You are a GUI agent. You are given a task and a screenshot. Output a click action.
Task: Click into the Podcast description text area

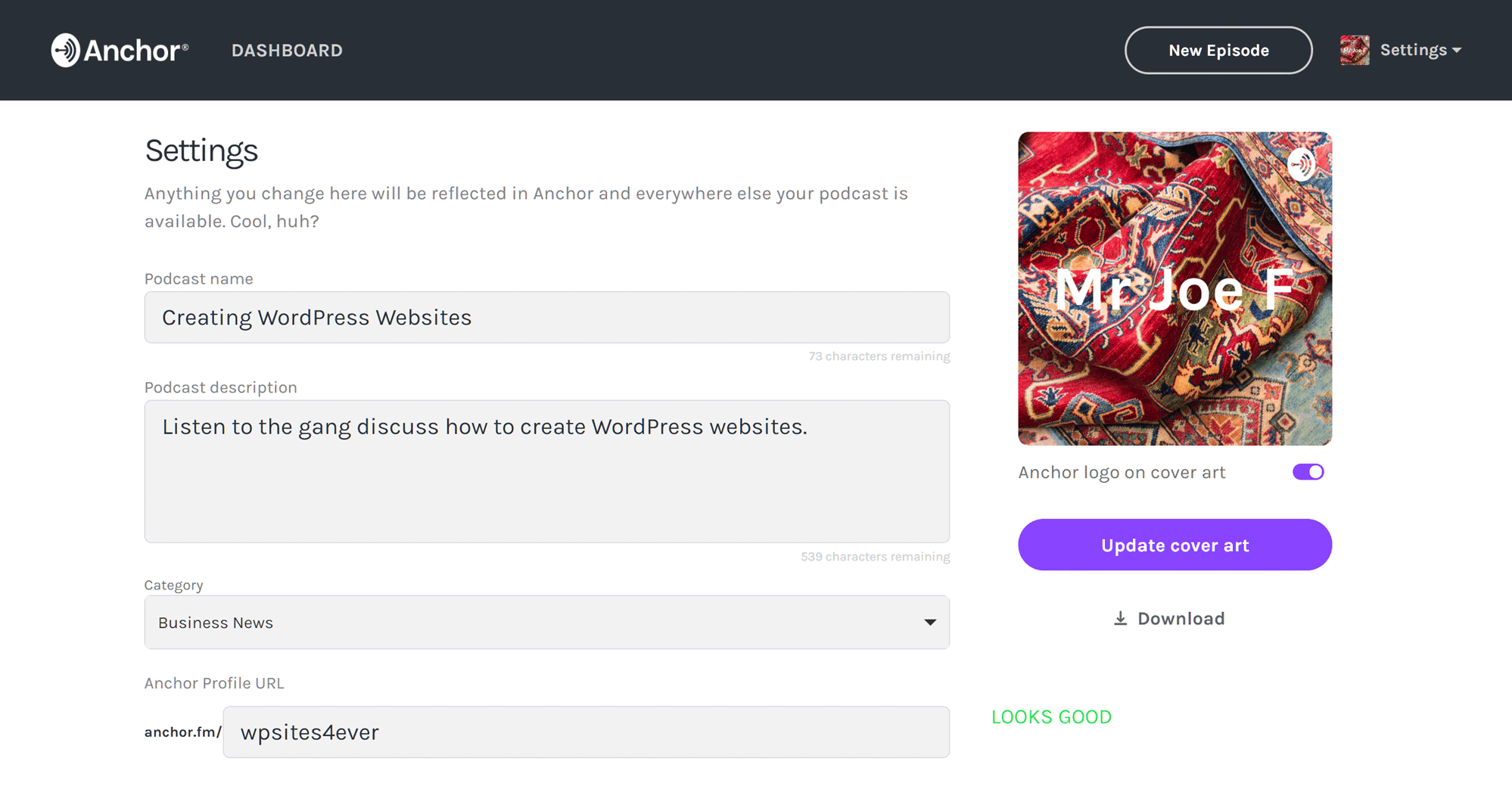(x=547, y=471)
